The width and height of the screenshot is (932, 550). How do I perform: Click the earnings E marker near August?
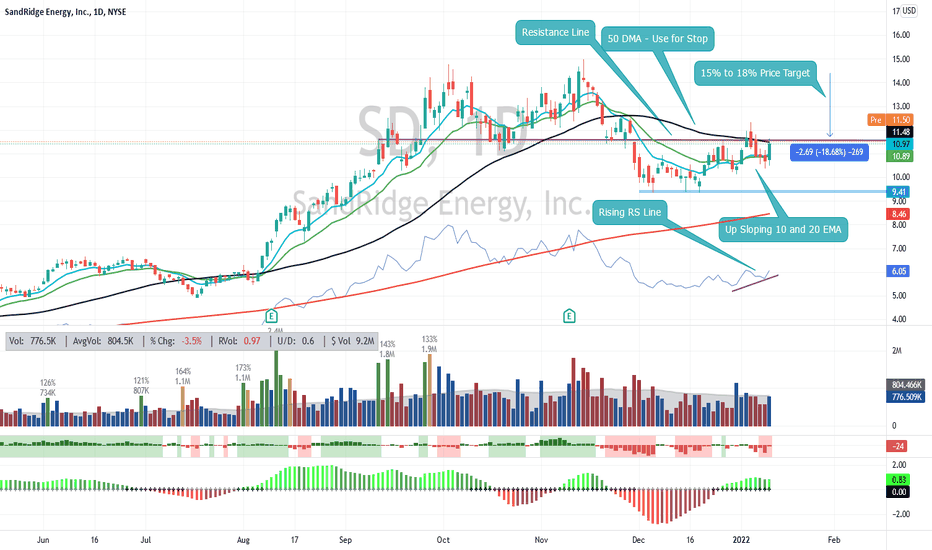[x=272, y=316]
